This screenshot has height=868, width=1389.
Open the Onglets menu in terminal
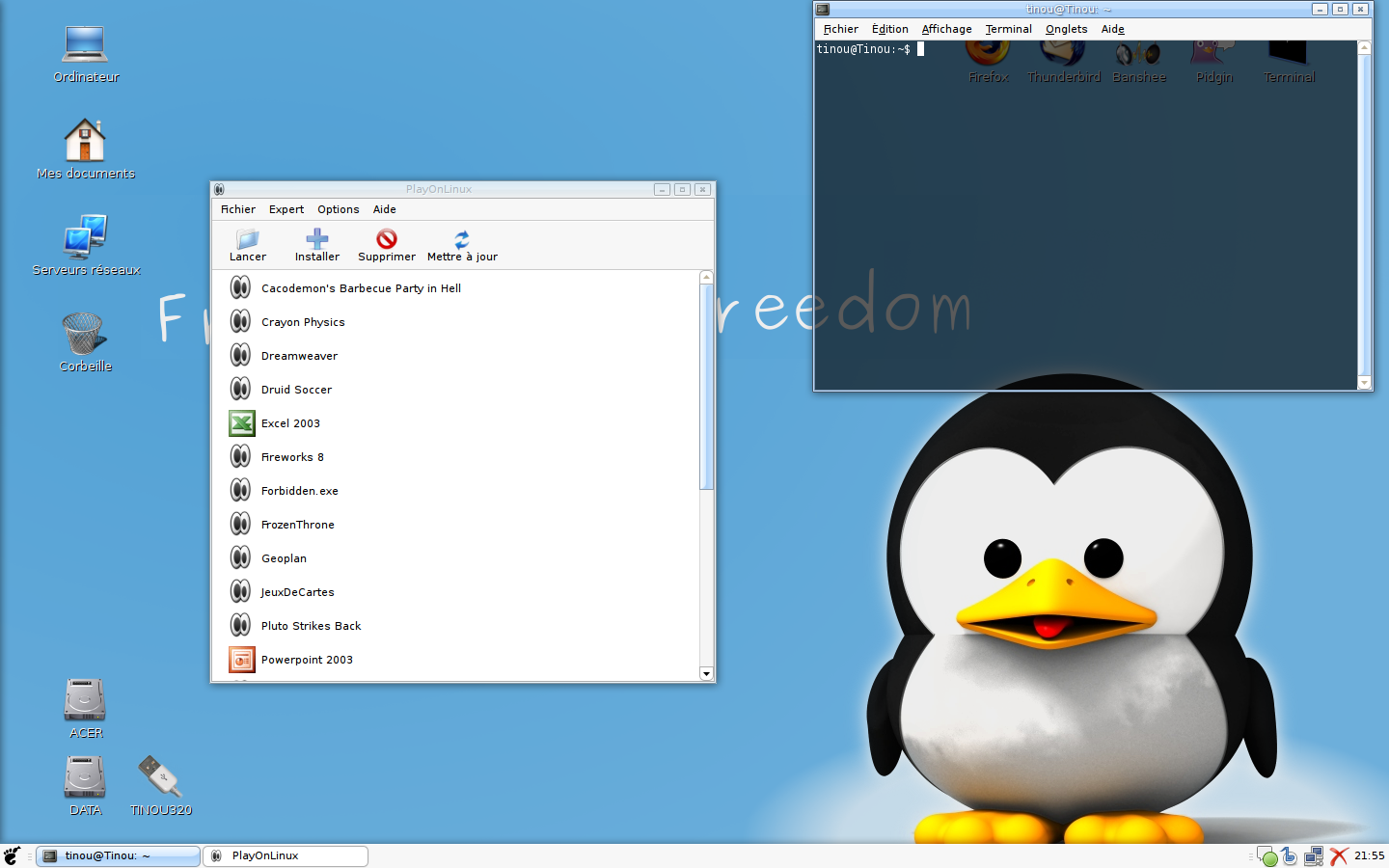point(1066,29)
